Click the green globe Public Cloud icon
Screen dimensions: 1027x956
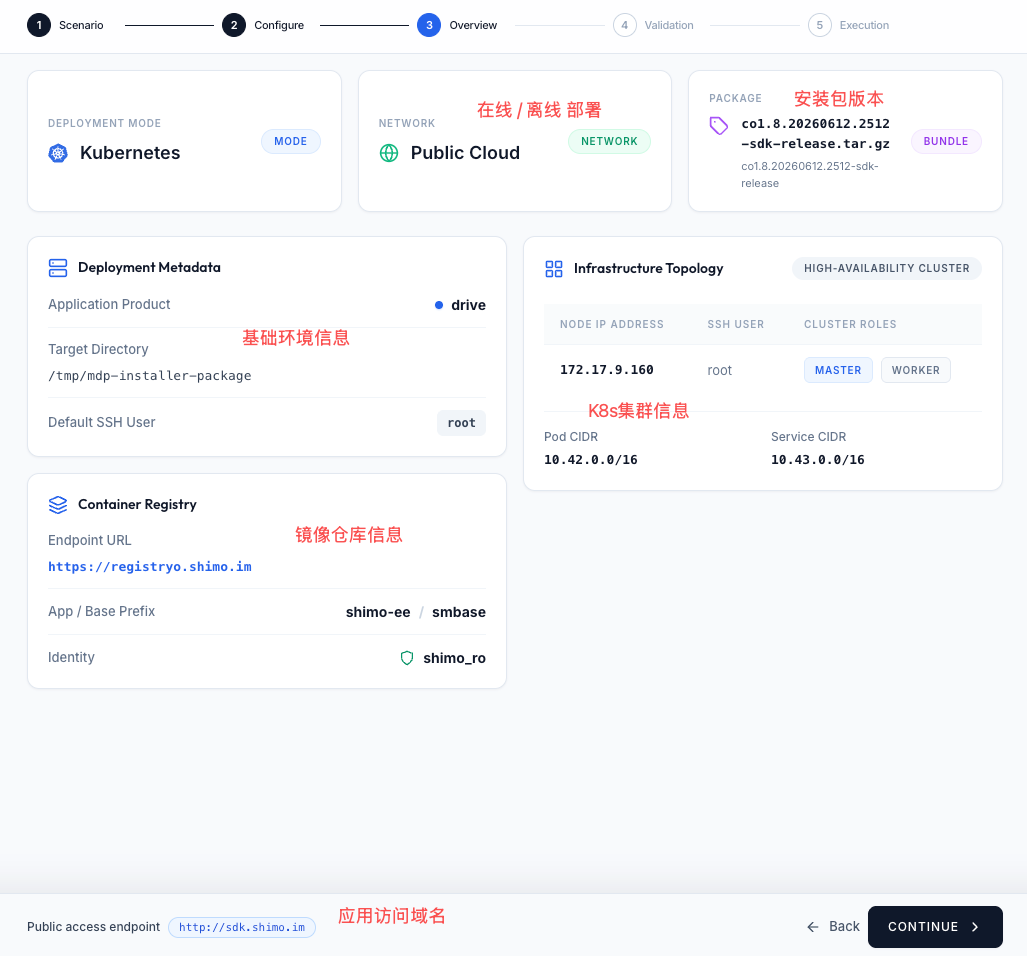[x=389, y=153]
